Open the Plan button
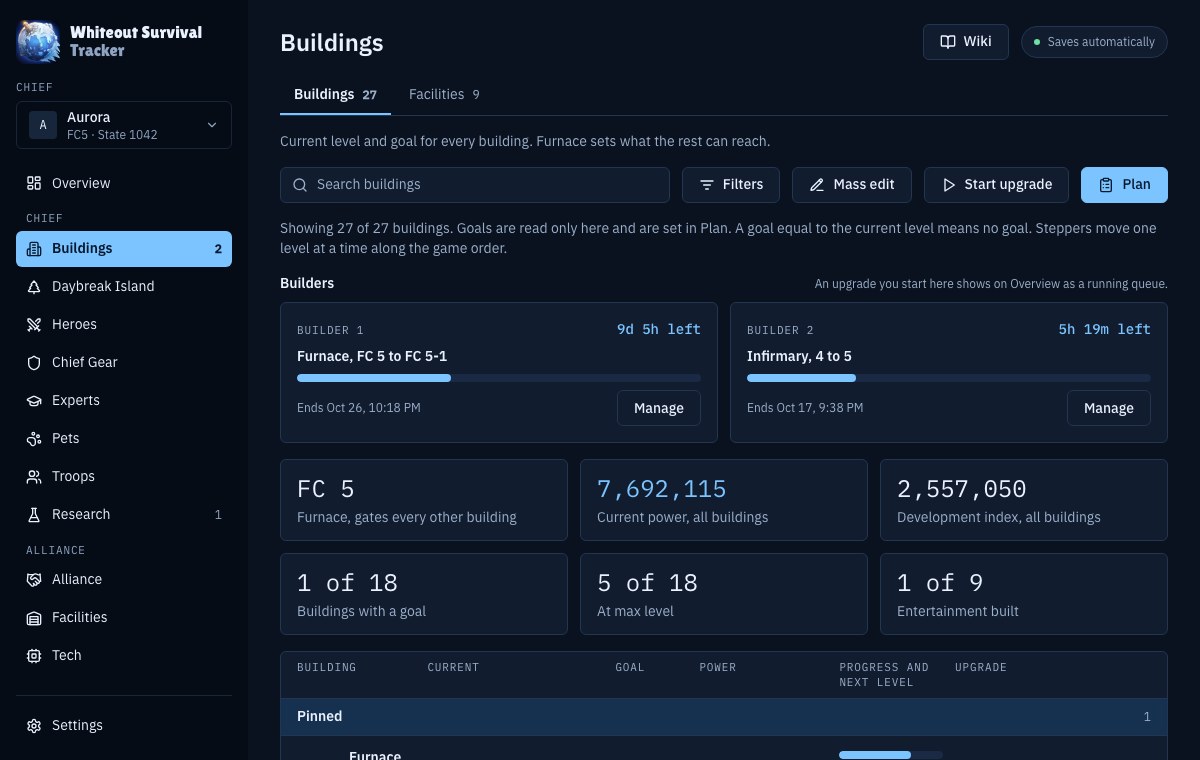This screenshot has height=760, width=1200. [x=1124, y=185]
